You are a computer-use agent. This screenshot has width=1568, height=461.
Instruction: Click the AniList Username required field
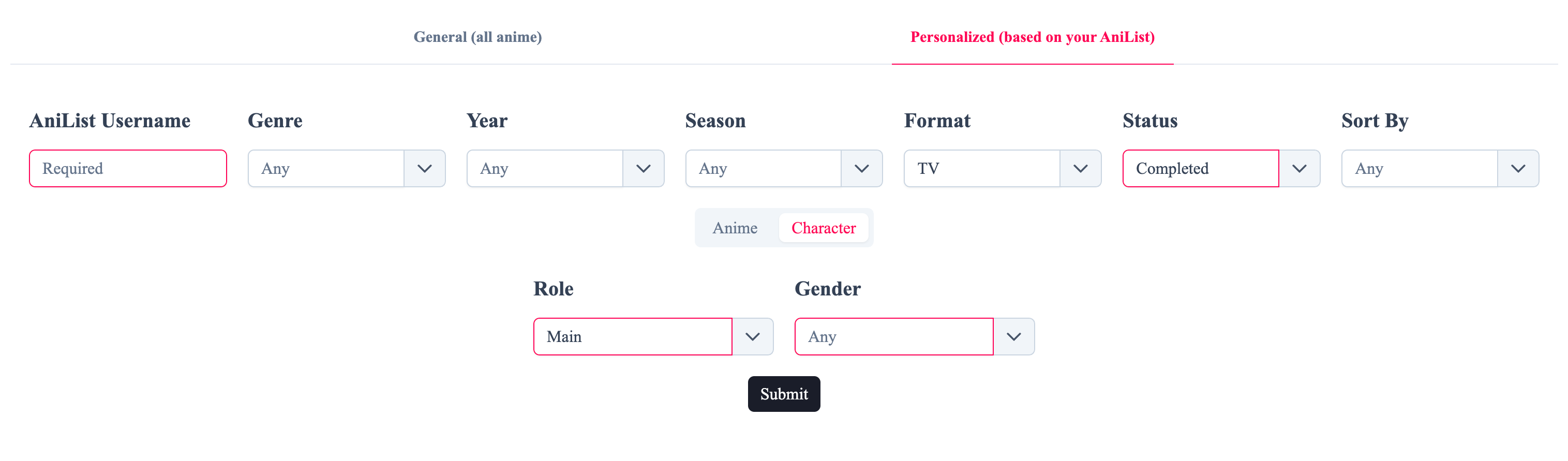tap(127, 169)
